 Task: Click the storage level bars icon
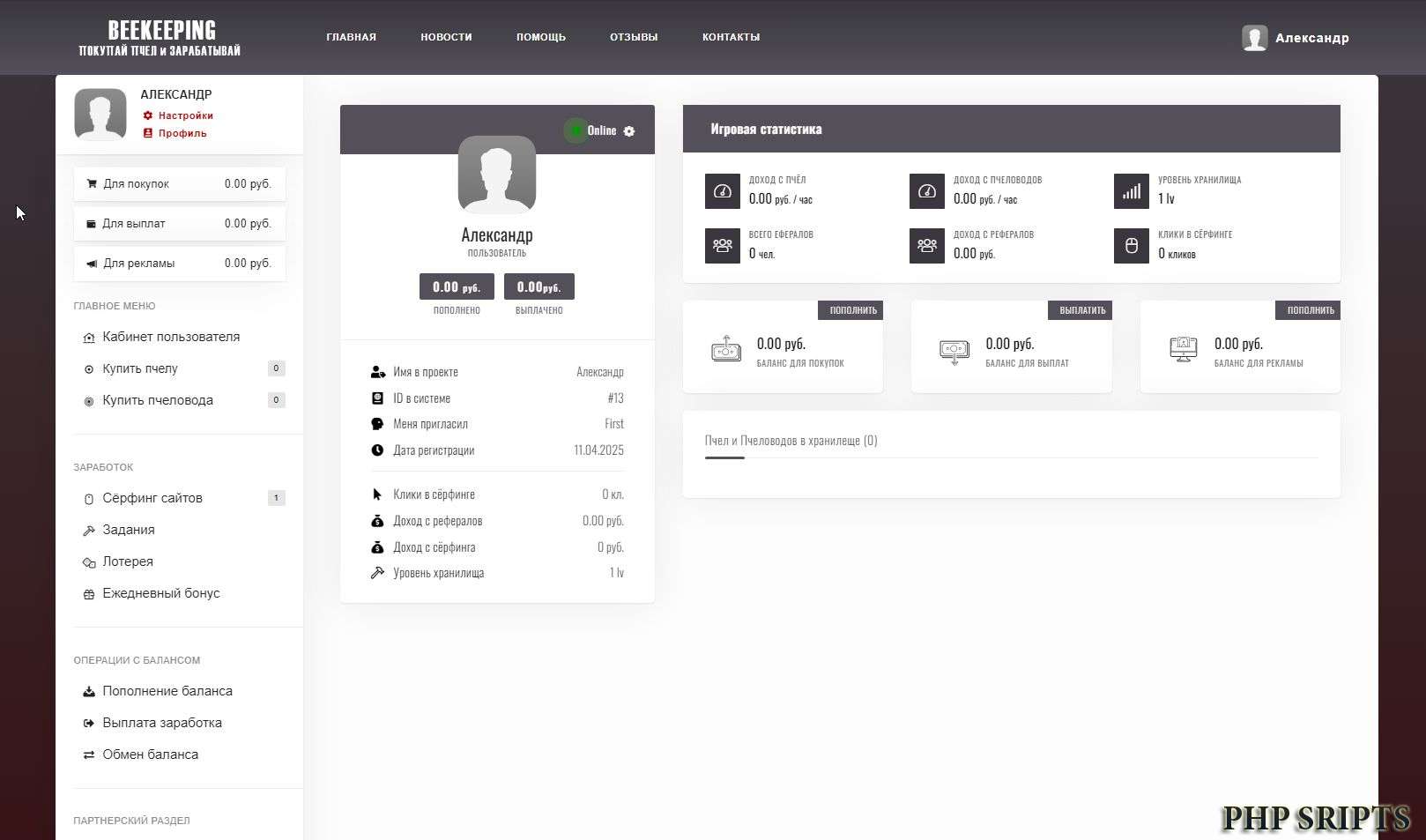click(1131, 191)
